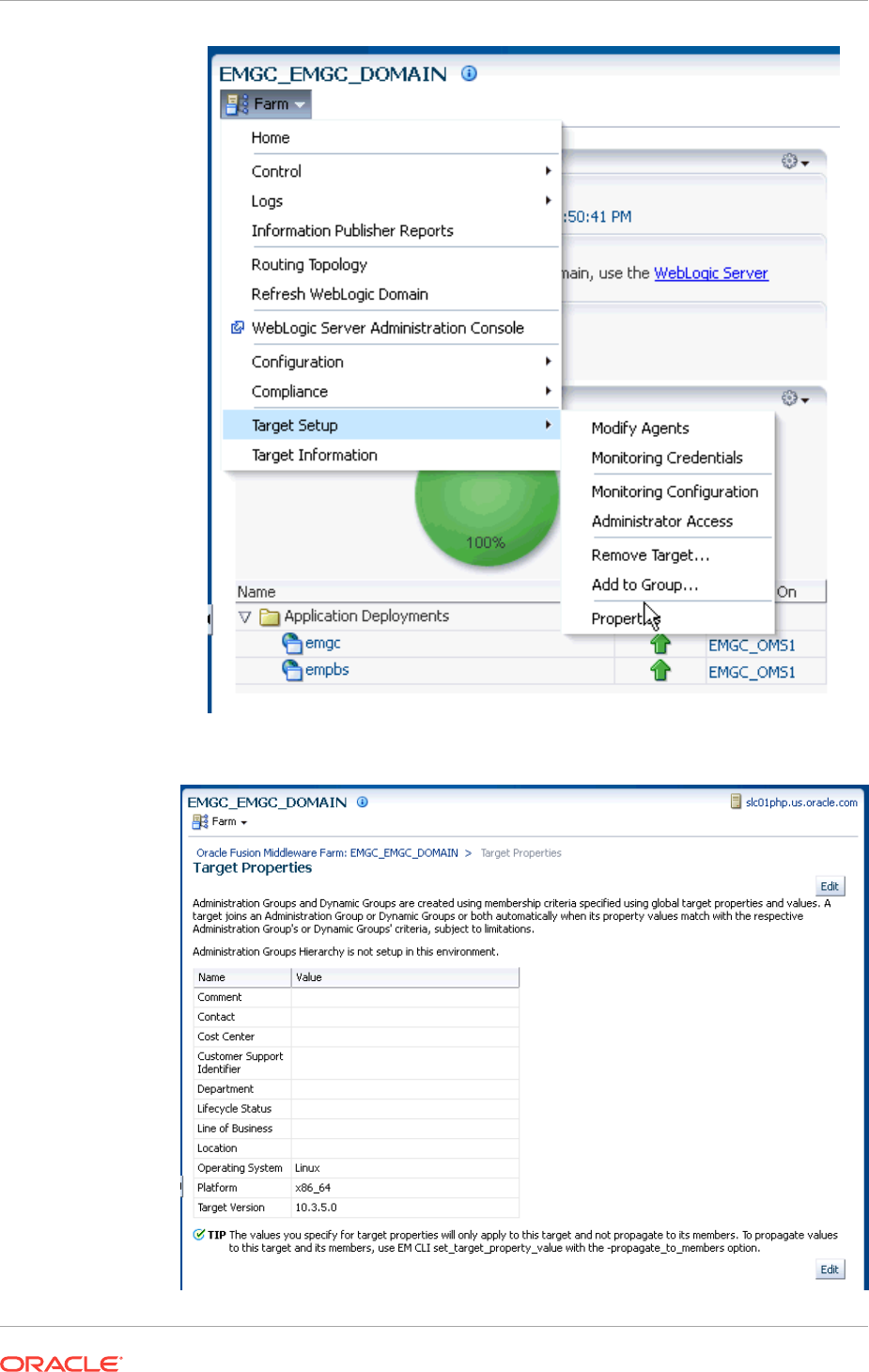Select Properties in Target Setup submenu
This screenshot has height=1372, width=869.
click(625, 618)
